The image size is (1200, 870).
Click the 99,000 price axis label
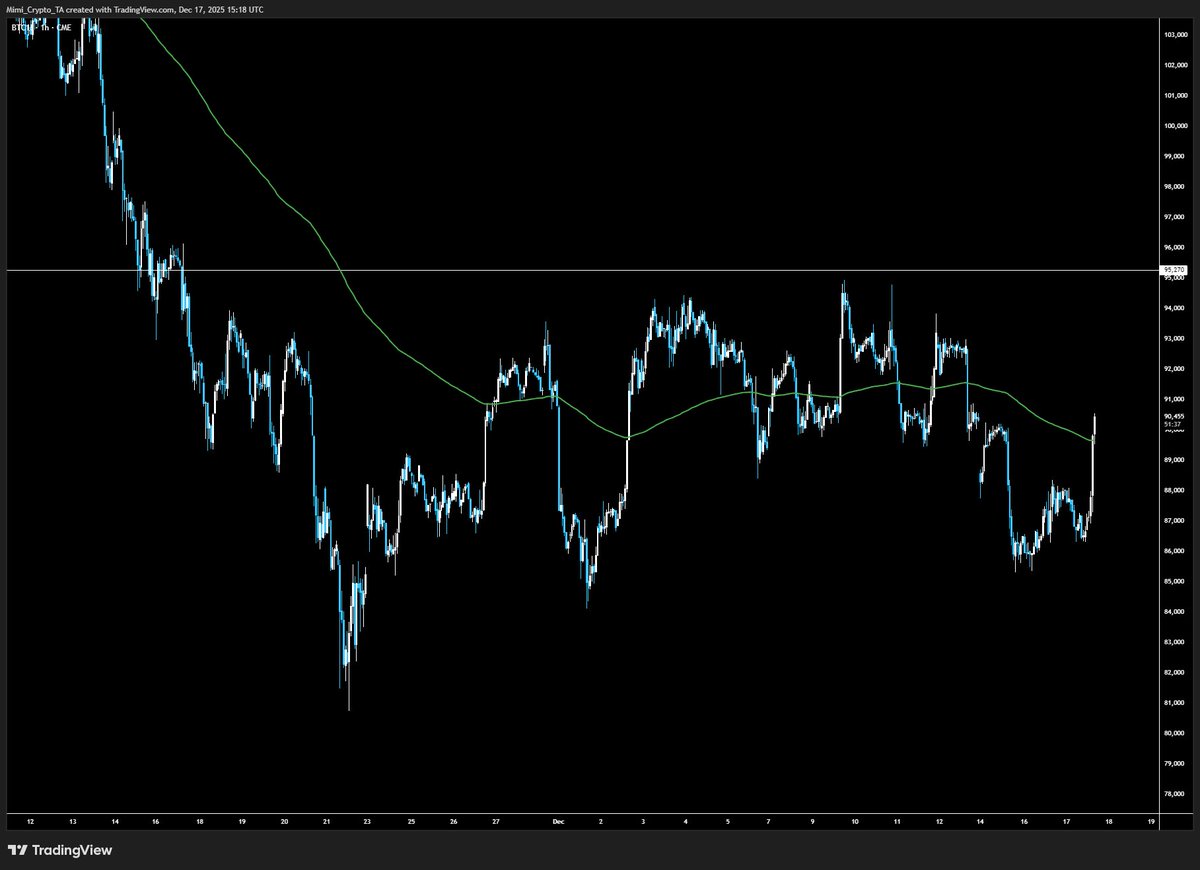[1174, 157]
